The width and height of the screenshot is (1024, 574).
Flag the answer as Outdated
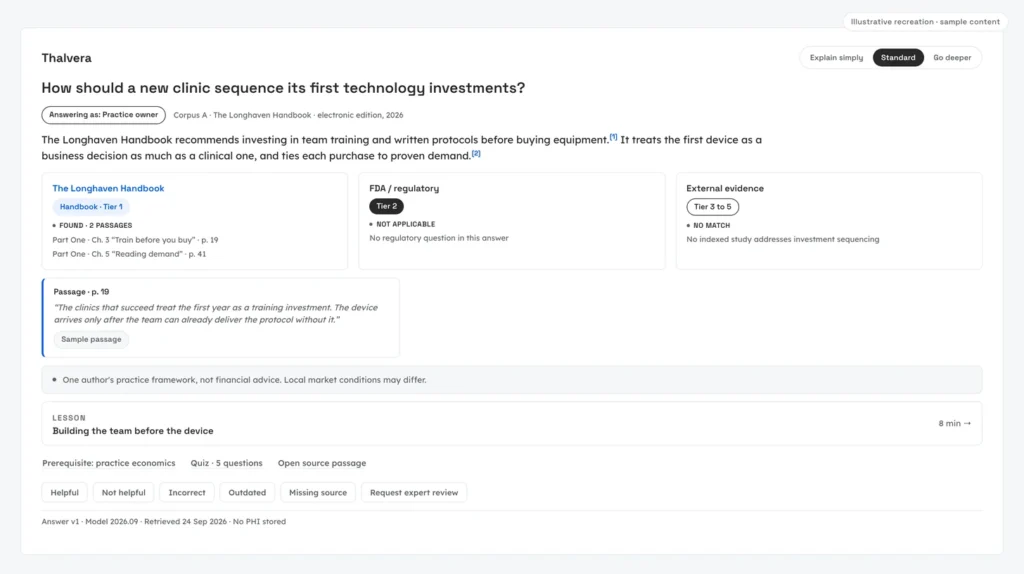tap(247, 492)
